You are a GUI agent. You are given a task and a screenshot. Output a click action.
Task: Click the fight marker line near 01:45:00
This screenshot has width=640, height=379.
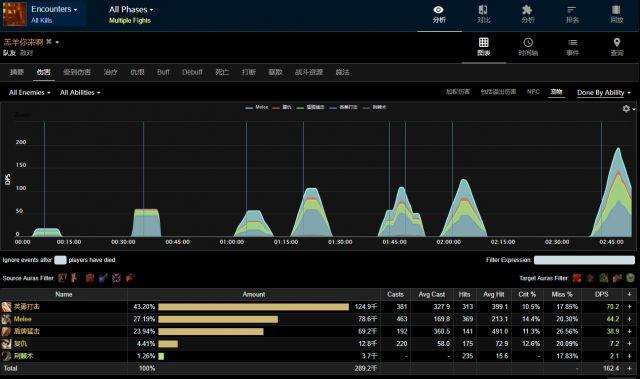[389, 180]
